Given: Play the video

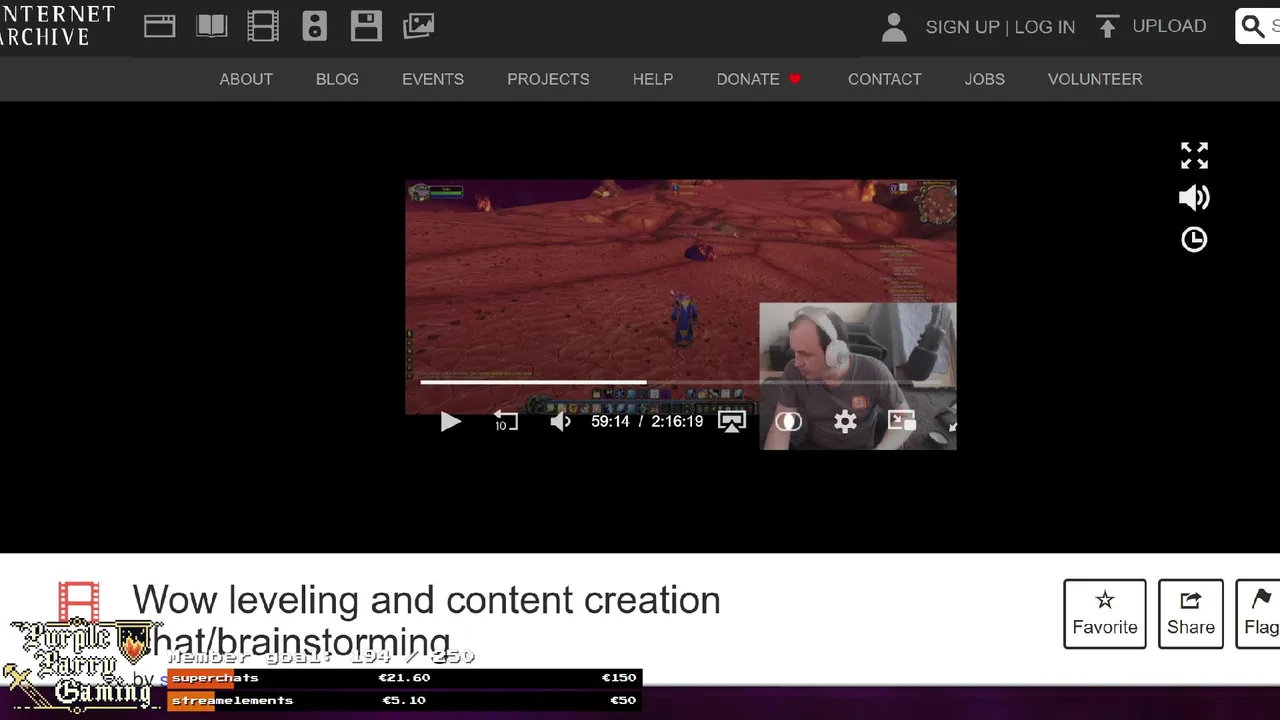Looking at the screenshot, I should point(451,422).
